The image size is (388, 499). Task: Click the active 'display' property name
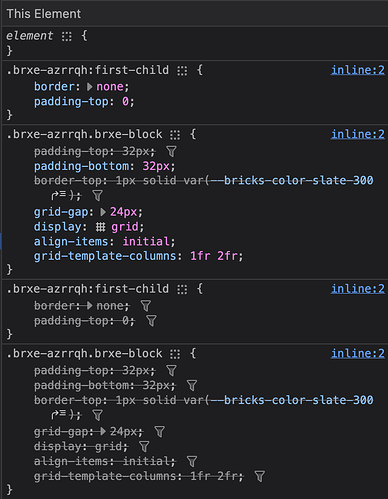58,227
